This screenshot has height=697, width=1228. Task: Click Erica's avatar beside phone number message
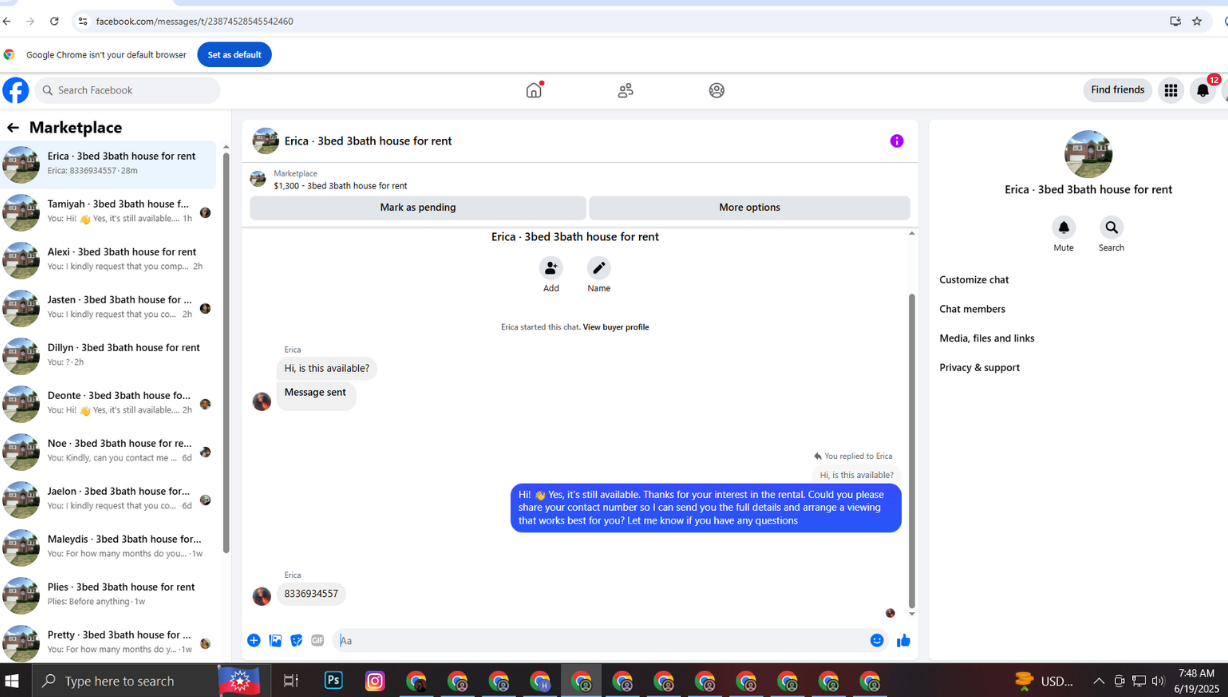pos(262,596)
